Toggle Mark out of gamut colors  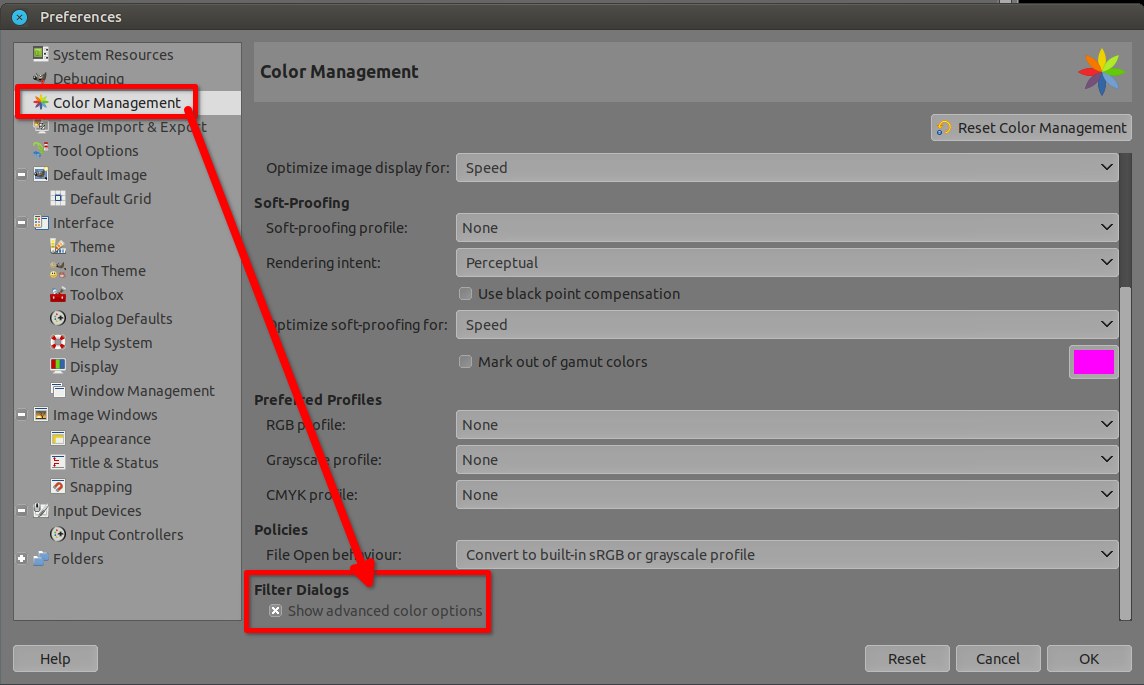[465, 362]
